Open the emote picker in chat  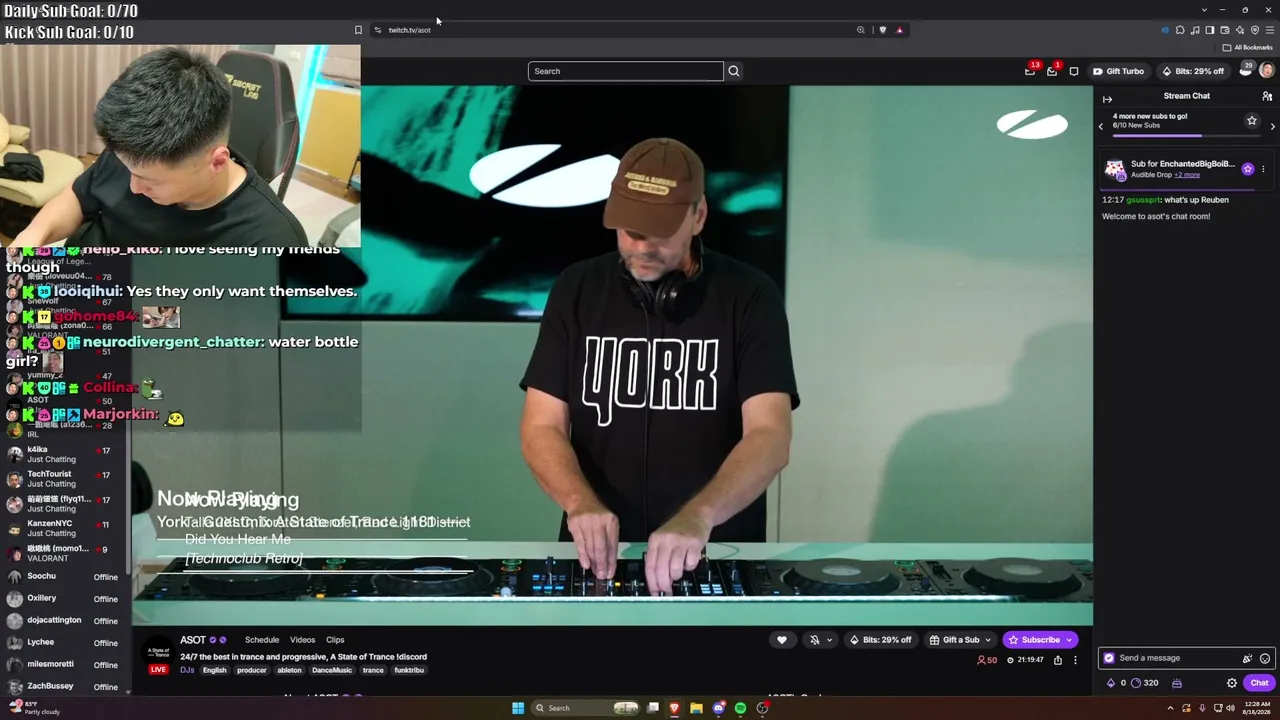click(x=1265, y=658)
